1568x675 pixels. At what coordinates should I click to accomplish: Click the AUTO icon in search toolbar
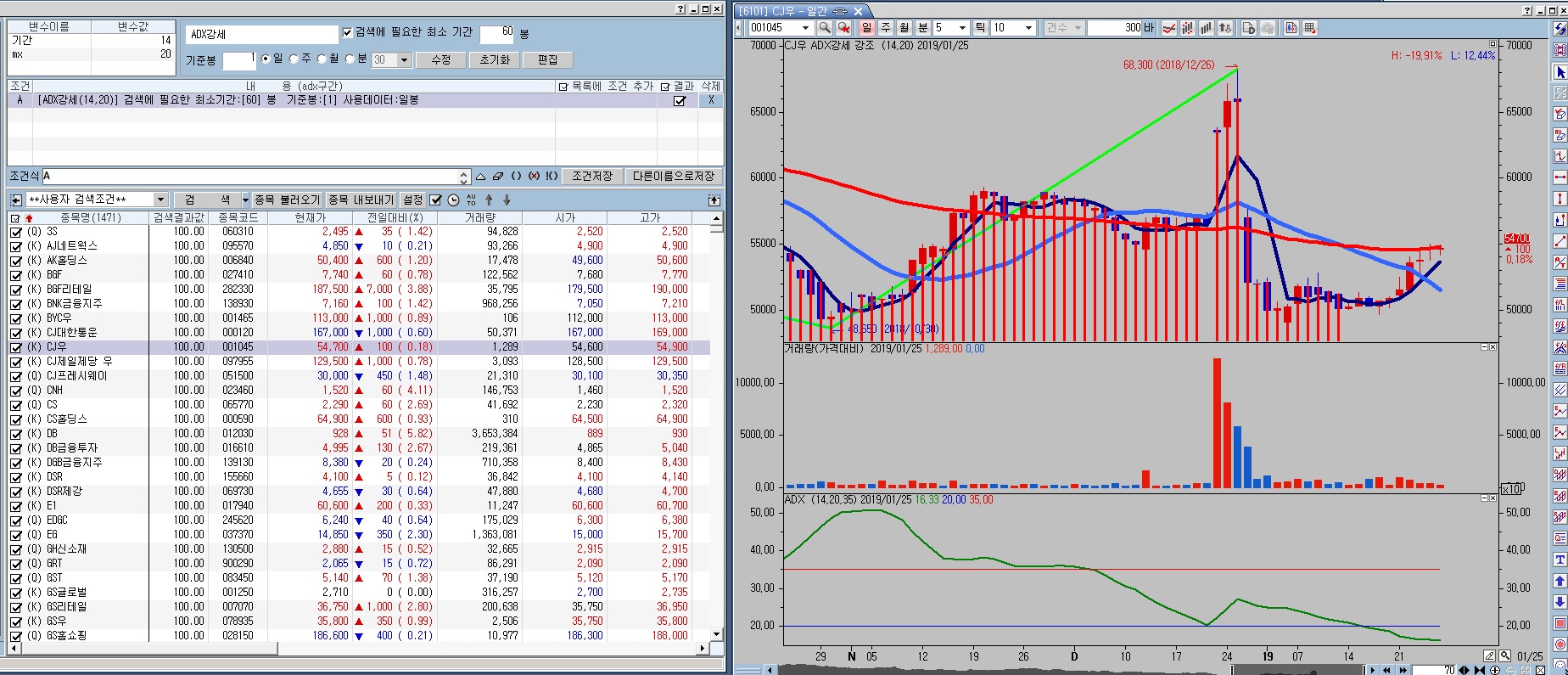click(x=471, y=200)
